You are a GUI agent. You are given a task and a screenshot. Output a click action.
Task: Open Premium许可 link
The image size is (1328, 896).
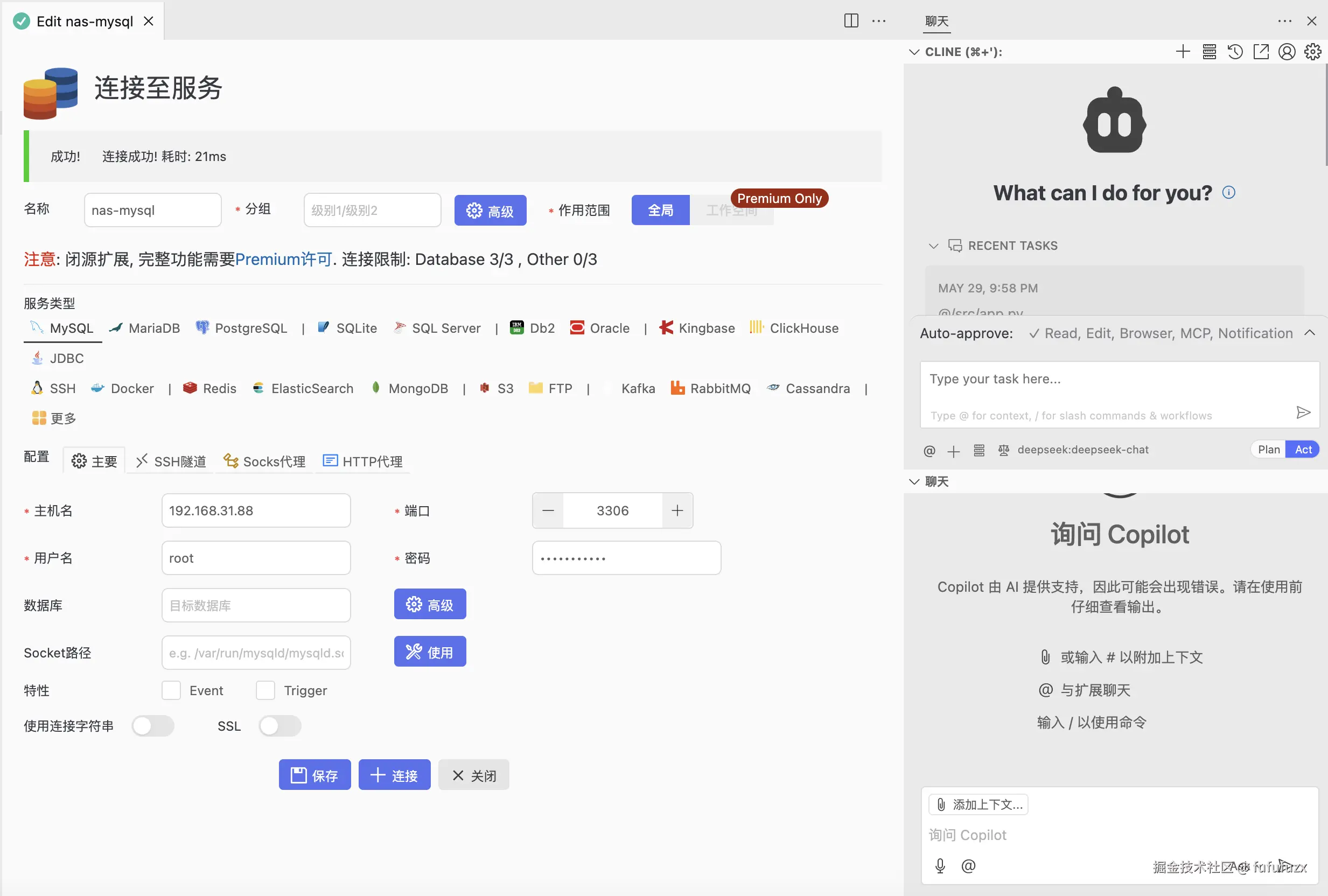click(283, 260)
